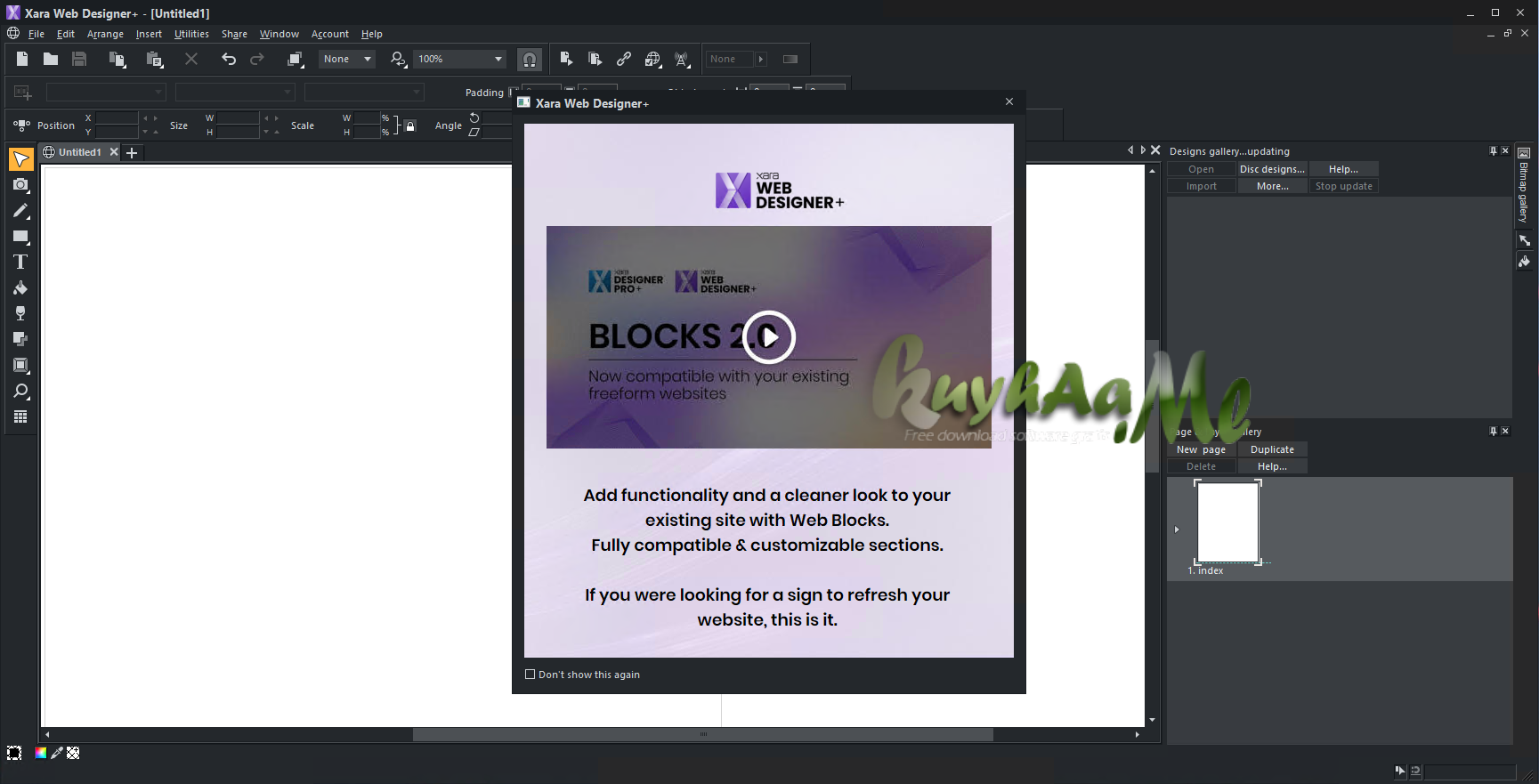Image resolution: width=1539 pixels, height=784 pixels.
Task: Click Help... in Page gallery
Action: pos(1272,466)
